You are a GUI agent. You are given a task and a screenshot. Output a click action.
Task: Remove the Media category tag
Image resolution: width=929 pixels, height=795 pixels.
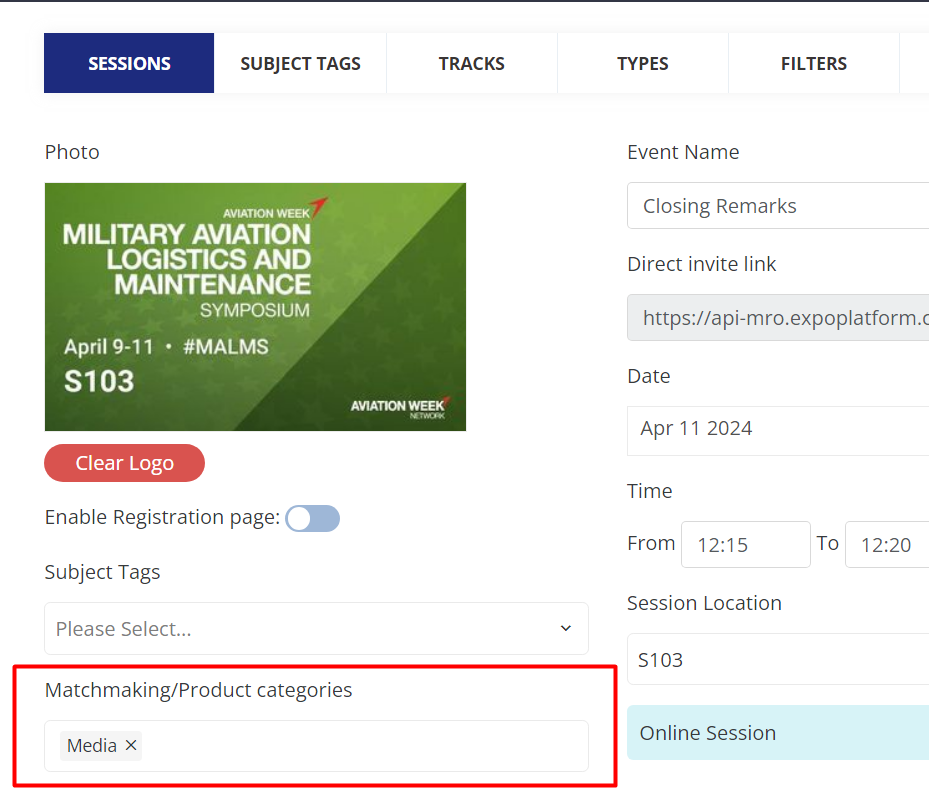click(x=131, y=746)
